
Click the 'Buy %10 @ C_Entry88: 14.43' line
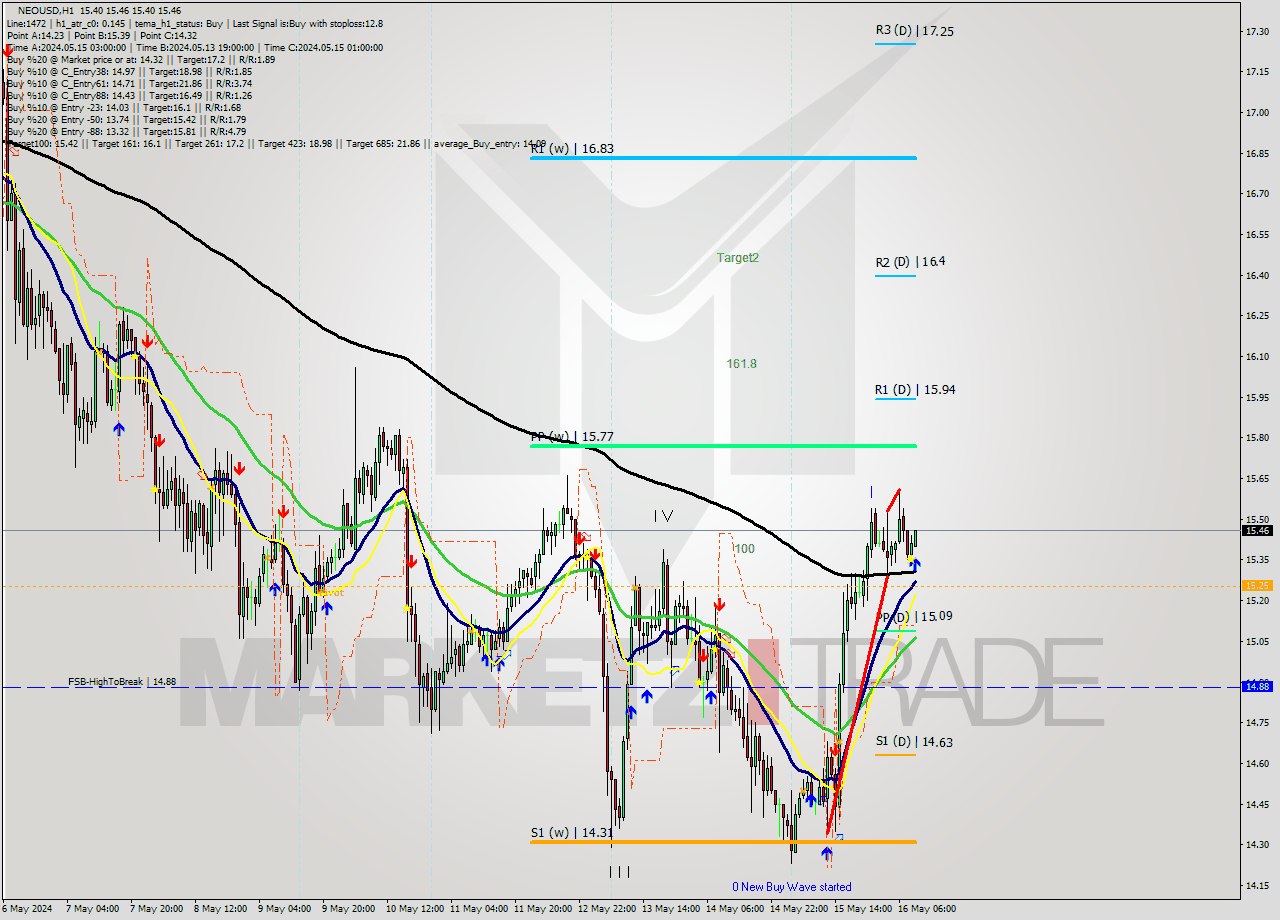pyautogui.click(x=71, y=95)
